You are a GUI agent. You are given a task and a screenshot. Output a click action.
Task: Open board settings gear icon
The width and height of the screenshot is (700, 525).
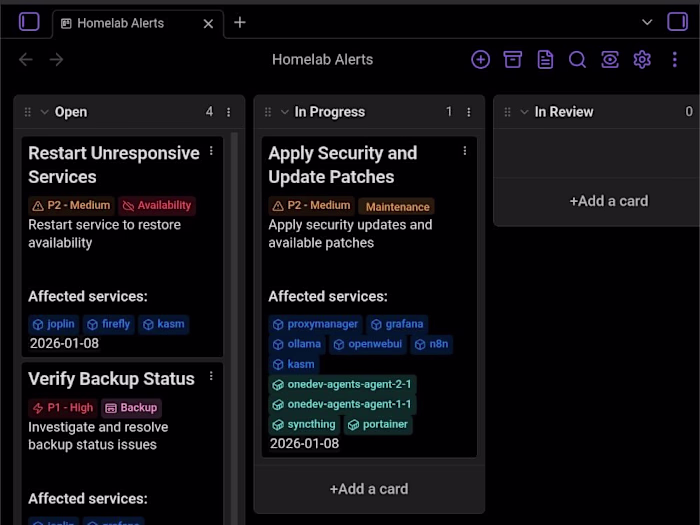[x=642, y=59]
